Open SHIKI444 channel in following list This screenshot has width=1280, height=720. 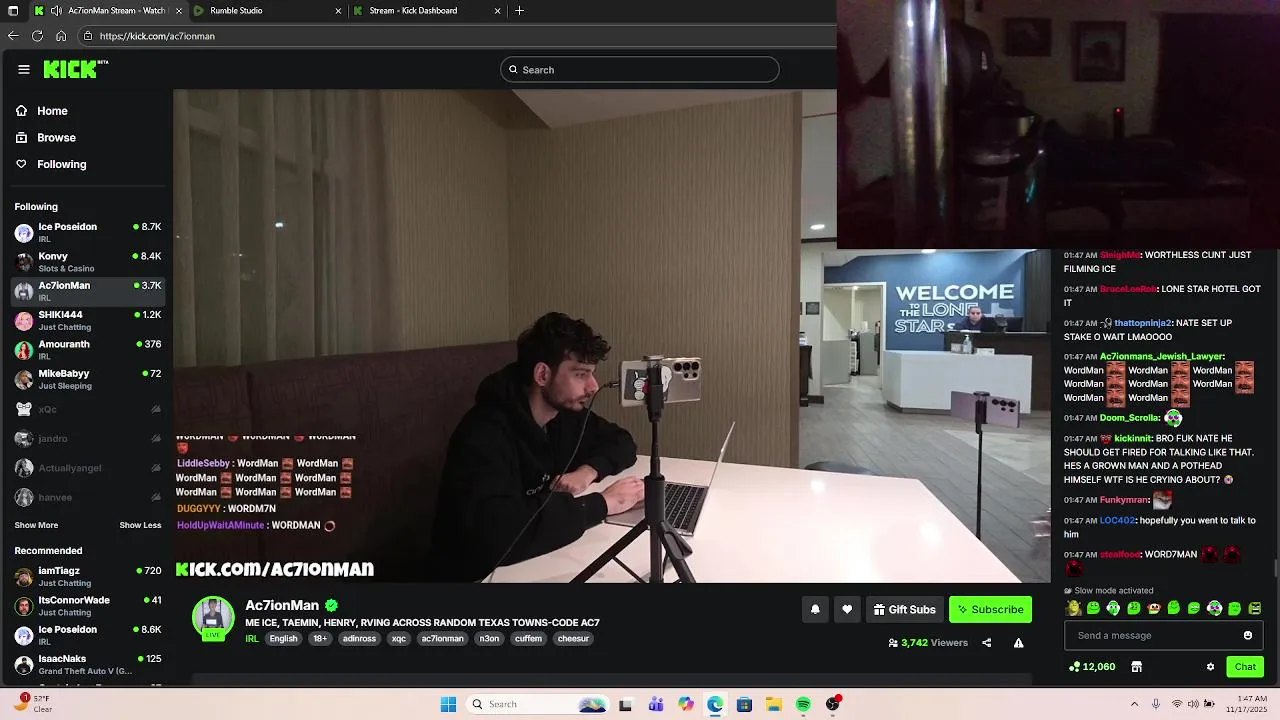[x=88, y=321]
